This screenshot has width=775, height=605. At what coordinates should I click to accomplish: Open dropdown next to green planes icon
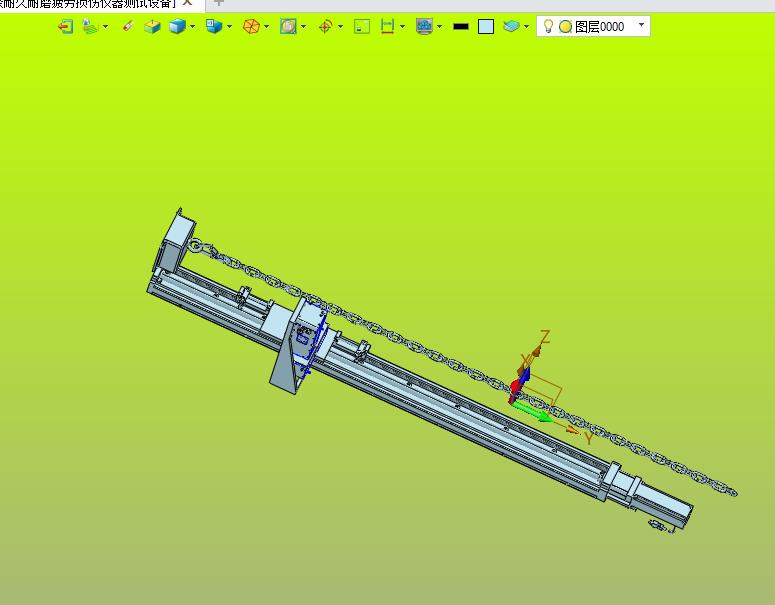(105, 27)
